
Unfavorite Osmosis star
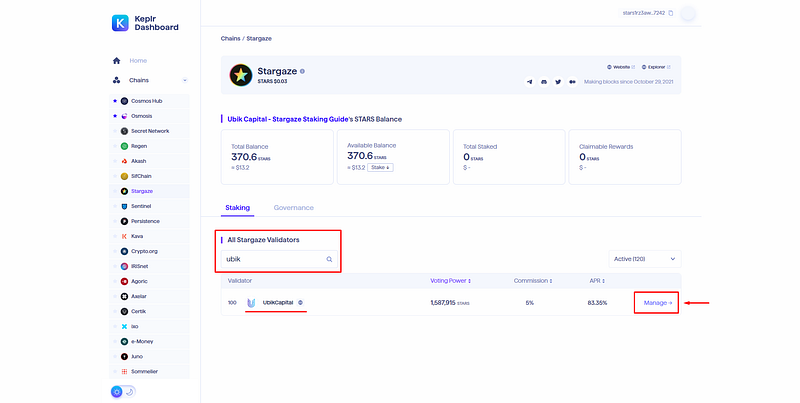(115, 116)
